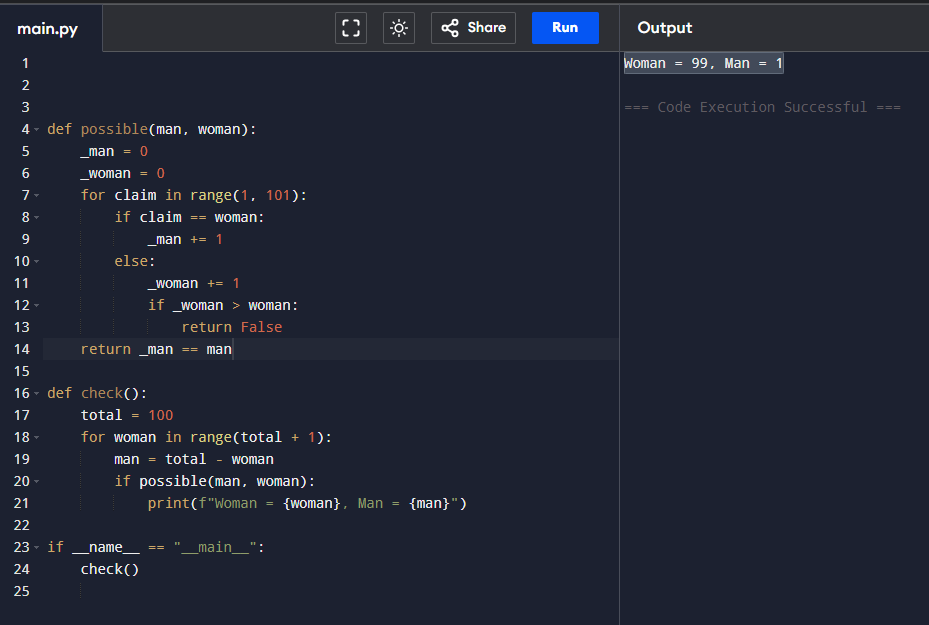Viewport: 929px width, 625px height.
Task: Collapse the if _woman block fold arrow on line 12
Action: (x=37, y=305)
